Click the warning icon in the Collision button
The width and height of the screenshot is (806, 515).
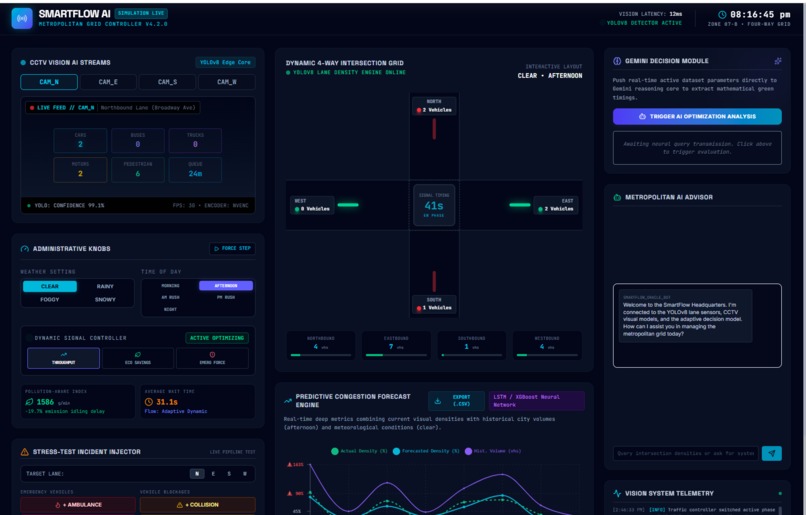pos(179,505)
